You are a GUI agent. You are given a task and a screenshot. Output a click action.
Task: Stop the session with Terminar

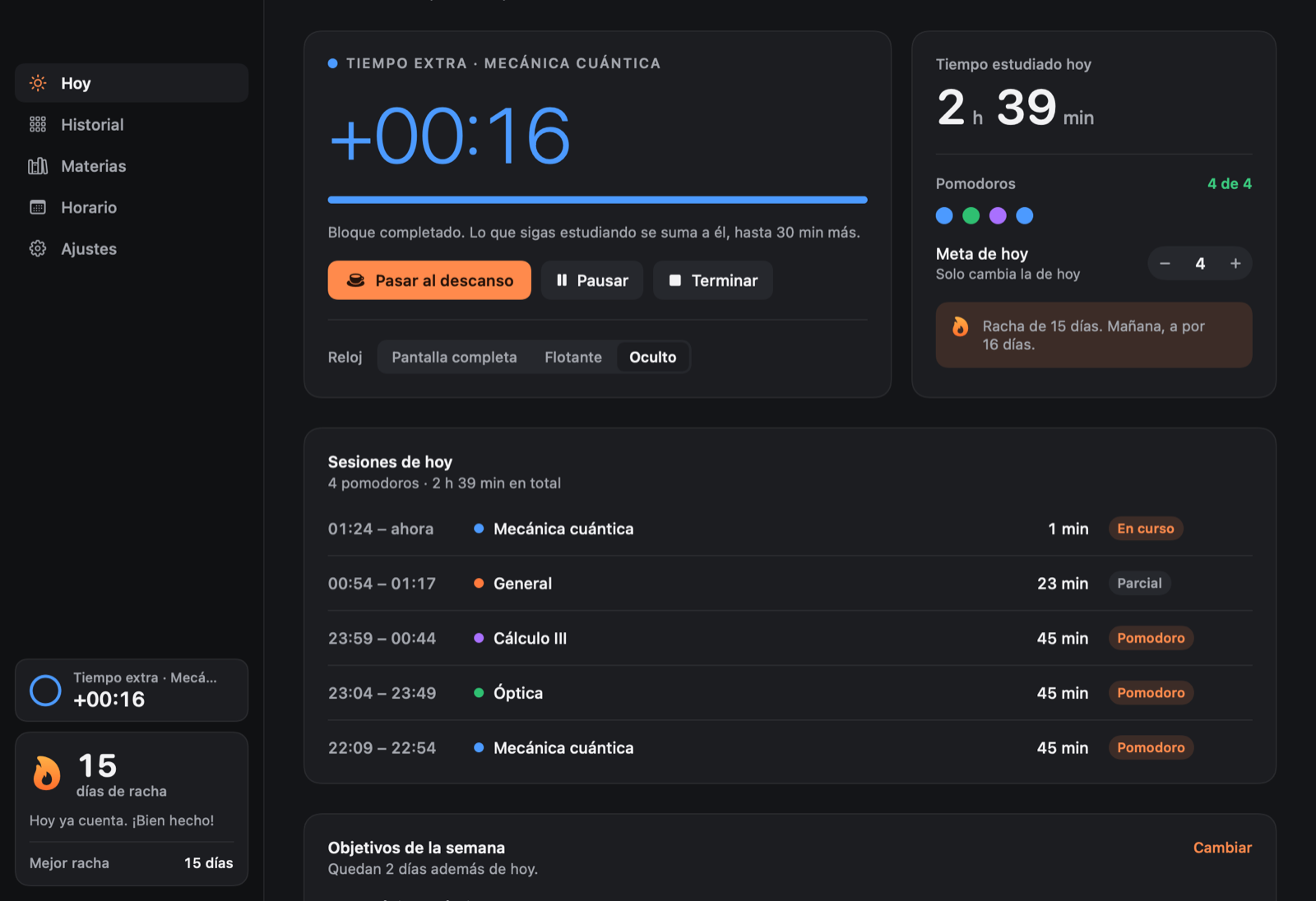click(x=713, y=280)
